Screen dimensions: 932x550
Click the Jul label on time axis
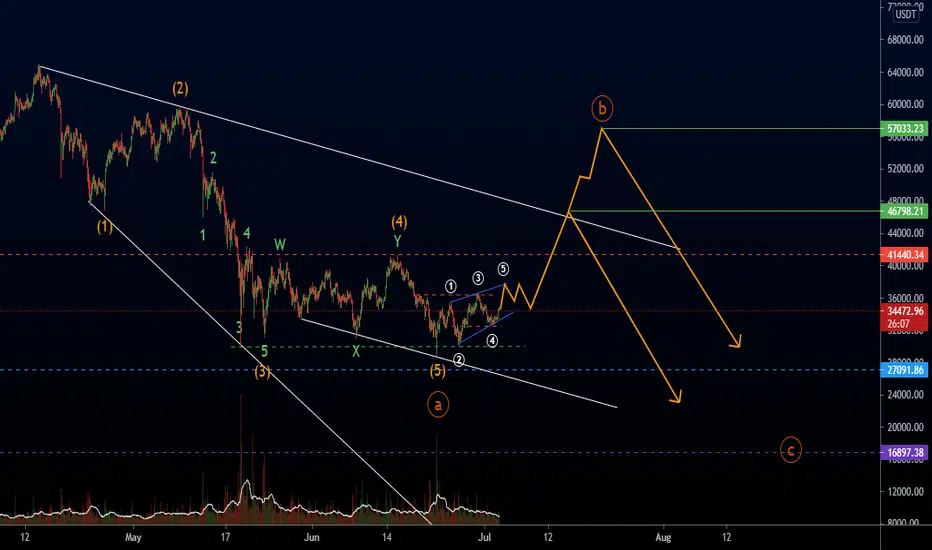(484, 538)
